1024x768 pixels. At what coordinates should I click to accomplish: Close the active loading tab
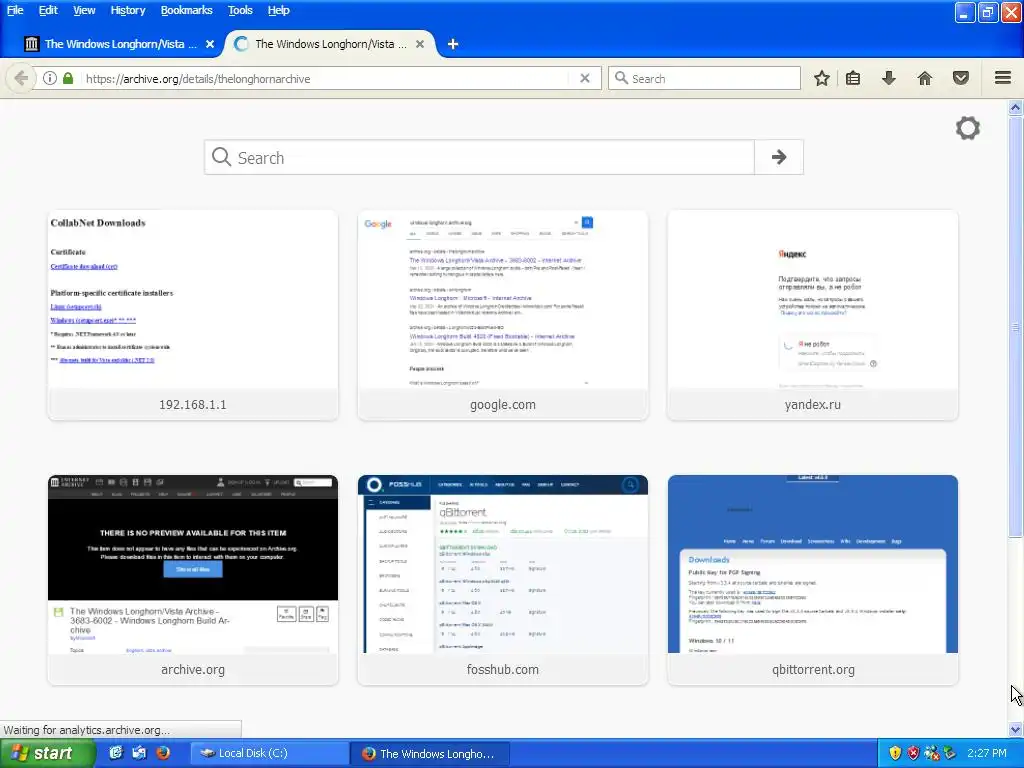tap(420, 44)
